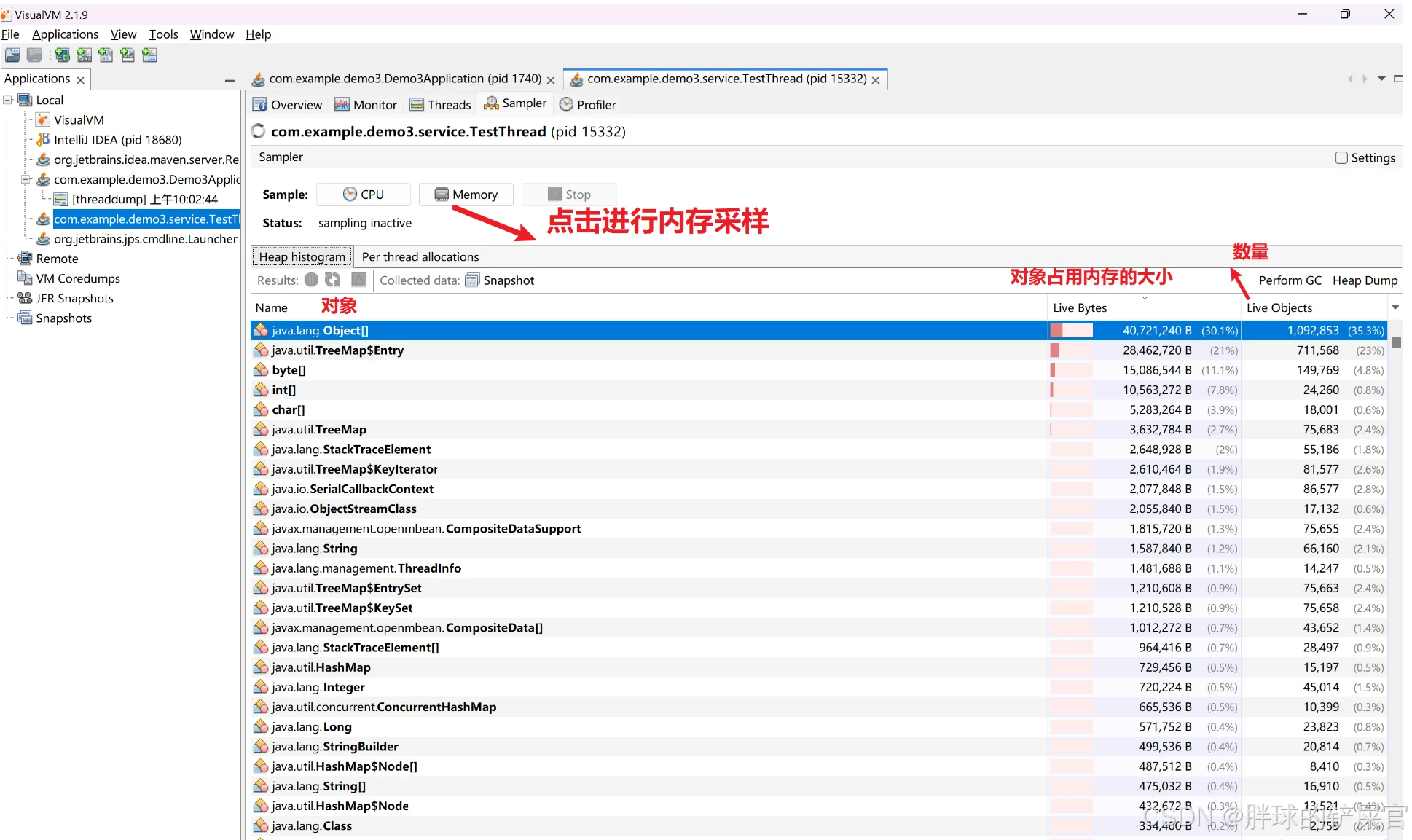Minimize the Applications panel
This screenshot has height=840, width=1412.
(x=230, y=80)
